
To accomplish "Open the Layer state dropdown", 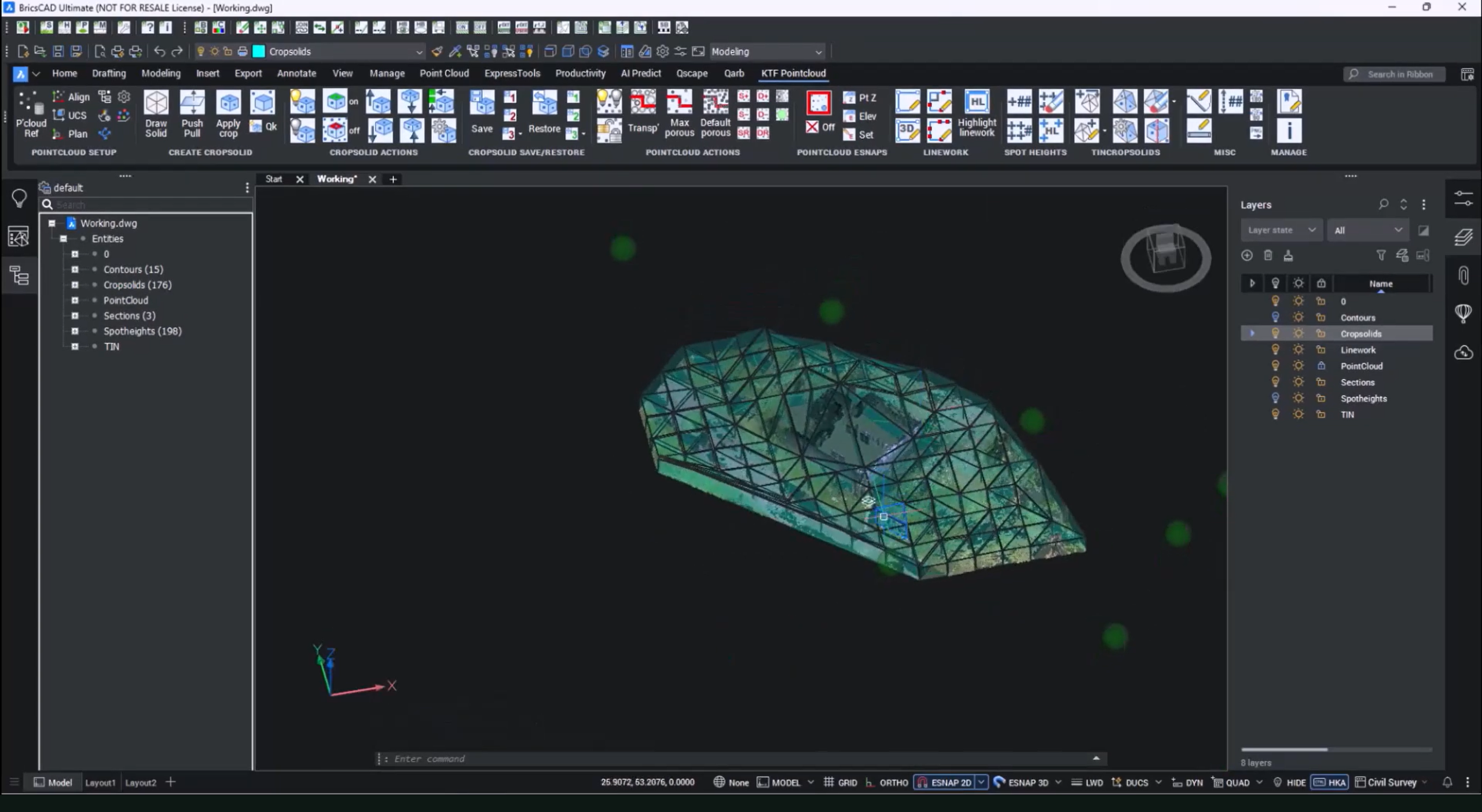I will (1281, 230).
